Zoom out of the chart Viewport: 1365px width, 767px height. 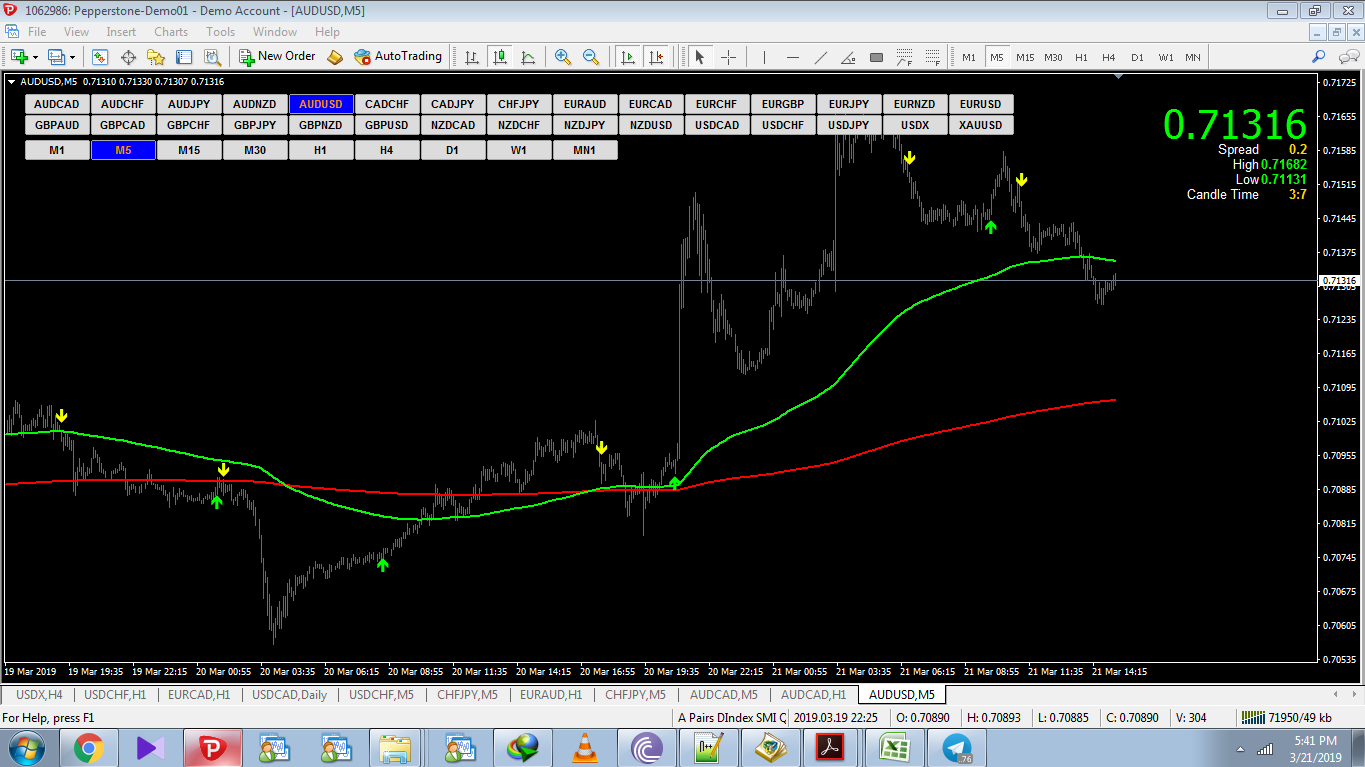[591, 57]
